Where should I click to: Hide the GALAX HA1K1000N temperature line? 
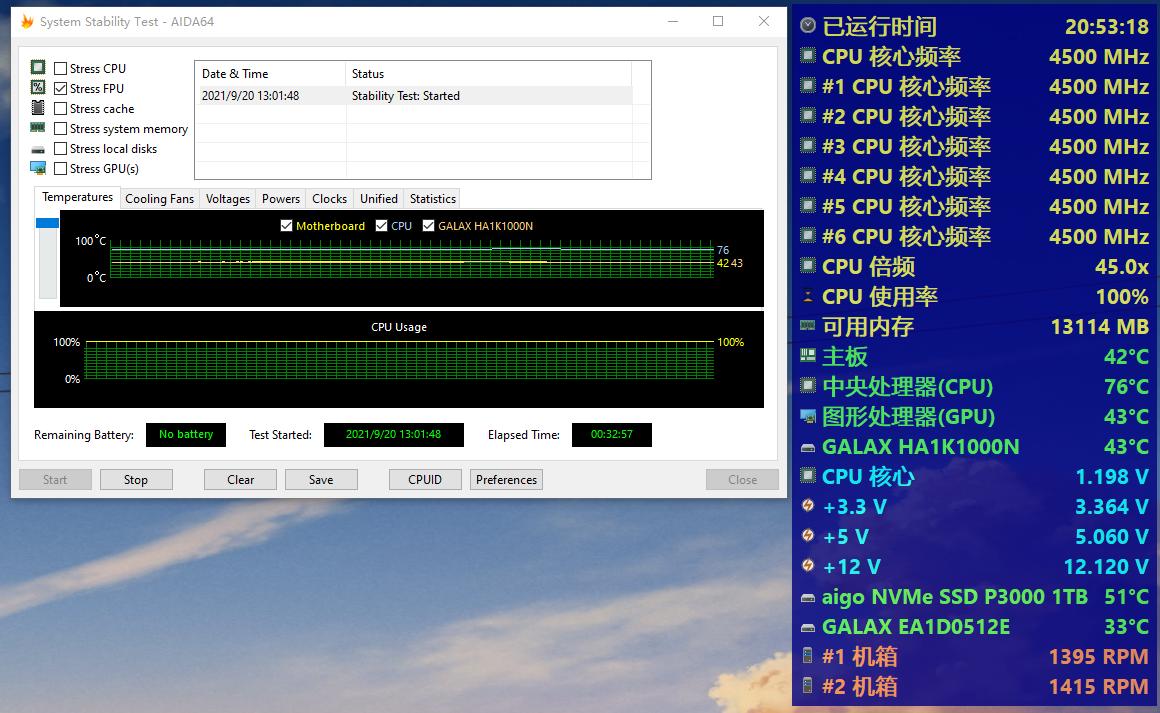pos(429,226)
